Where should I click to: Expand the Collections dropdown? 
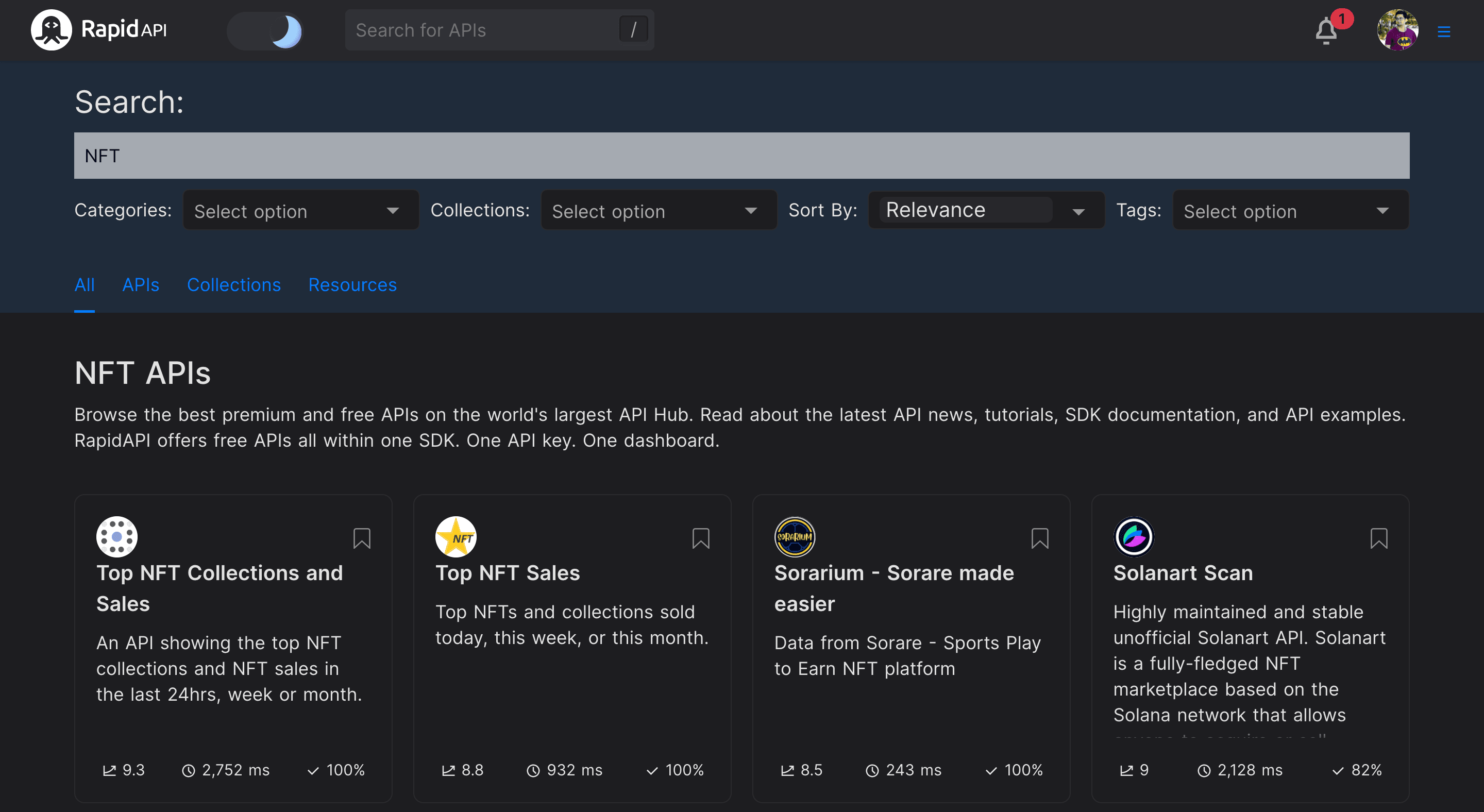click(x=659, y=211)
